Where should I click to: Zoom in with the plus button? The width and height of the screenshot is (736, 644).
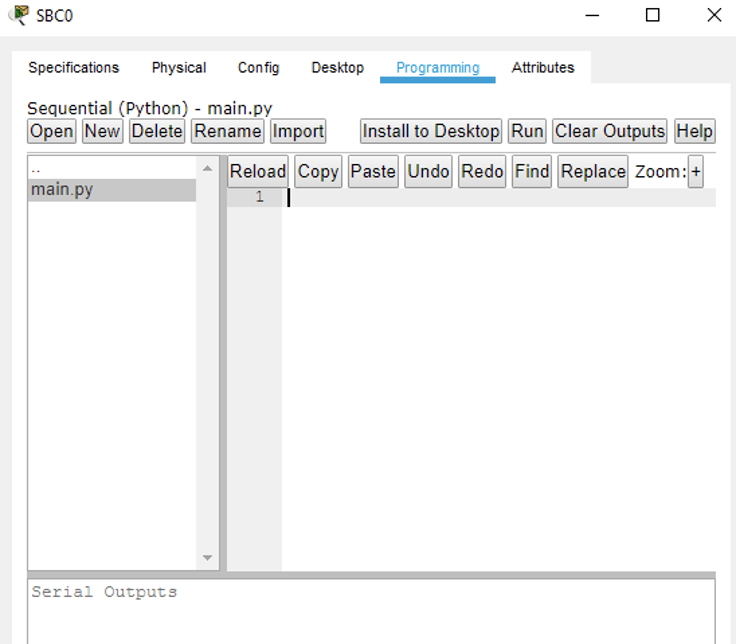tap(696, 172)
